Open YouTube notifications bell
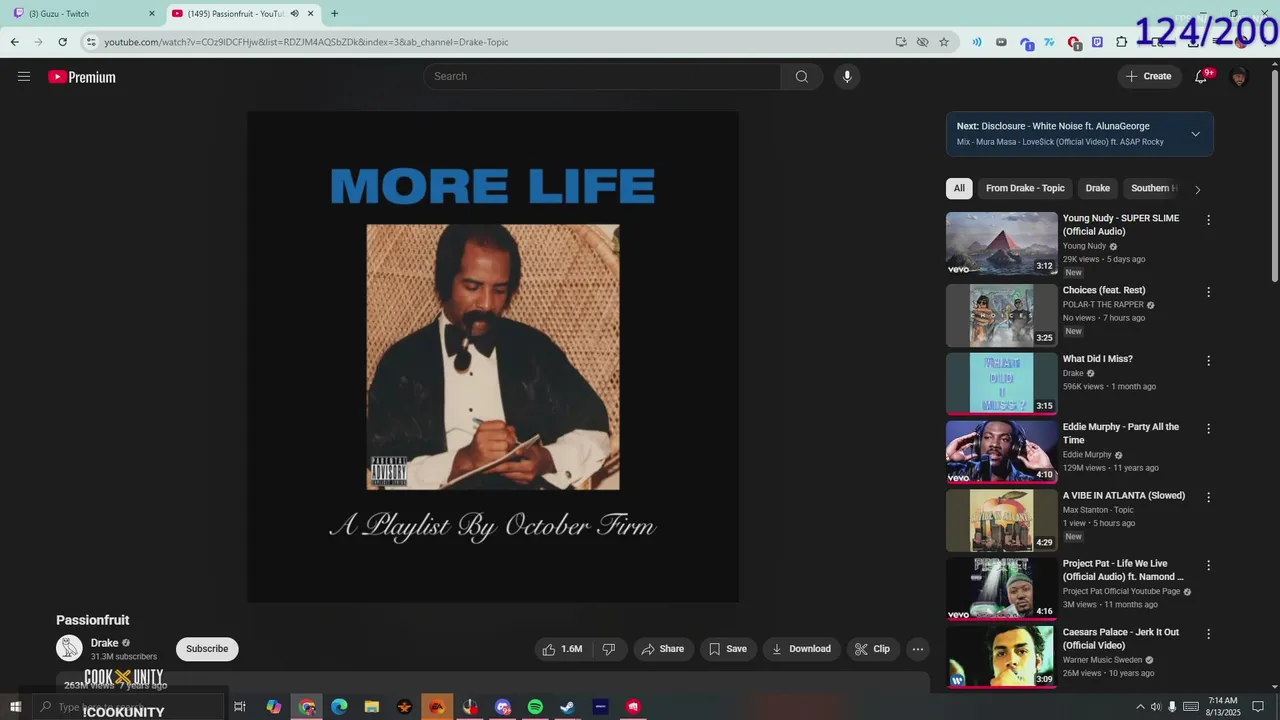The width and height of the screenshot is (1280, 720). (1202, 77)
